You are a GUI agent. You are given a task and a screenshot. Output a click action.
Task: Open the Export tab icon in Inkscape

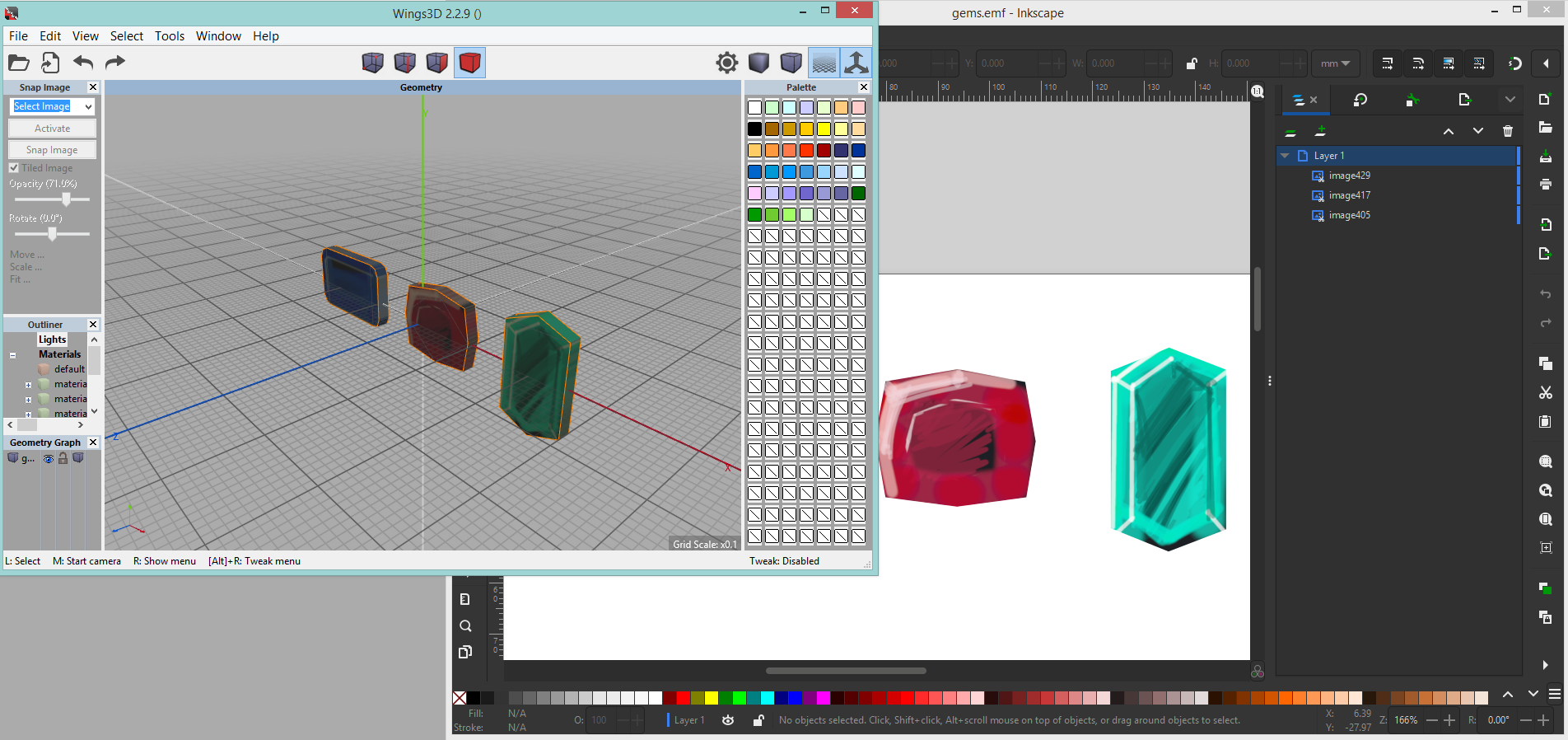click(1463, 100)
